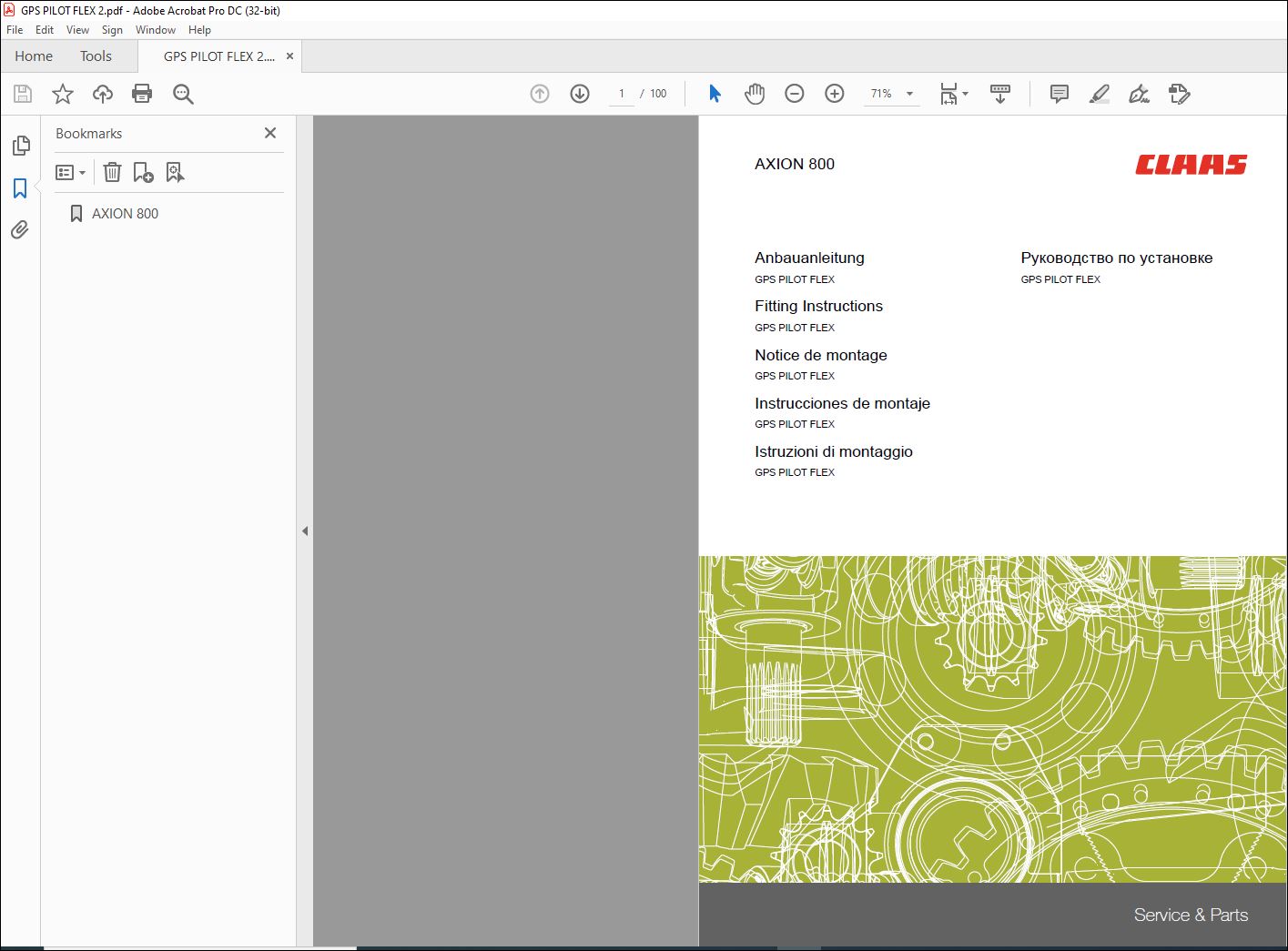The width and height of the screenshot is (1288, 951).
Task: Add a new bookmark icon
Action: pyautogui.click(x=143, y=172)
